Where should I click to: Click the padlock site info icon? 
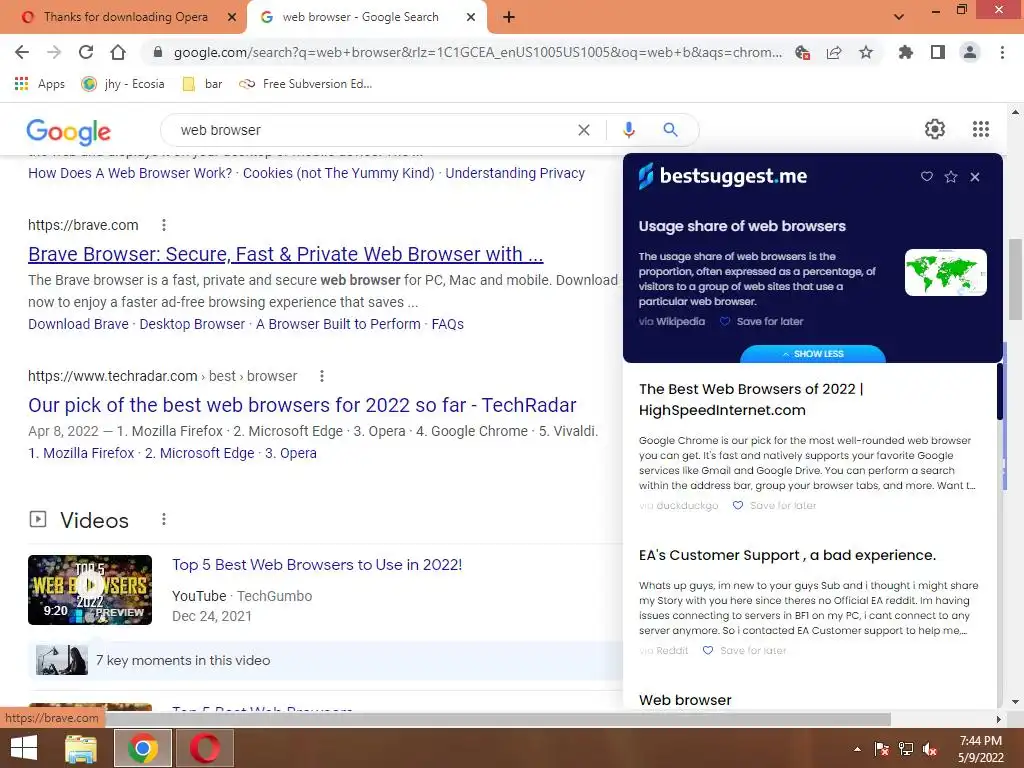coord(157,52)
